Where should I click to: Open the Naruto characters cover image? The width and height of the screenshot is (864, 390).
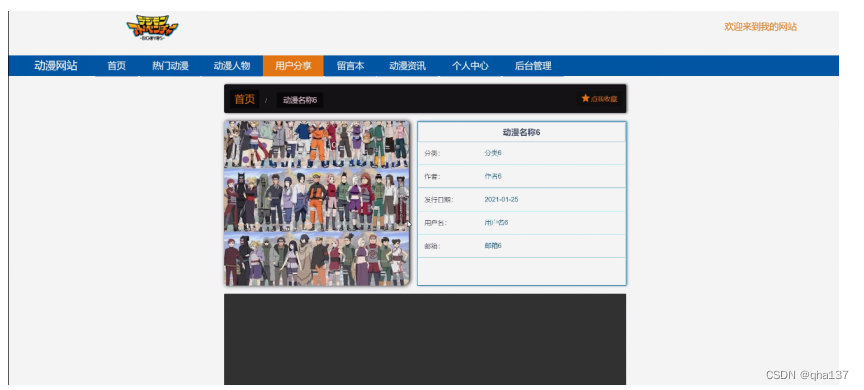tap(317, 203)
